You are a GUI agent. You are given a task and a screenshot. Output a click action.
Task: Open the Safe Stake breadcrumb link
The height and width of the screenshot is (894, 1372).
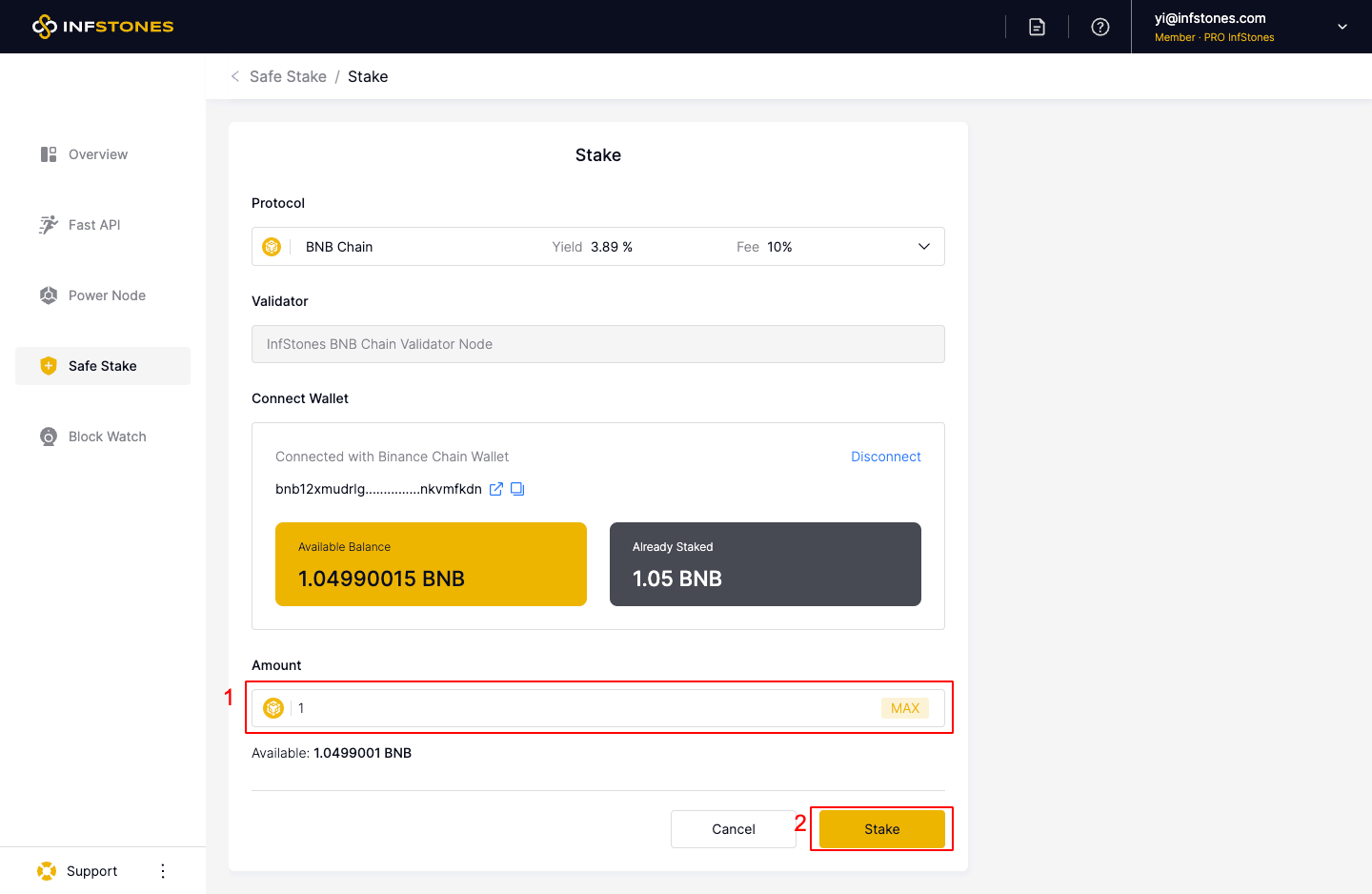click(x=288, y=76)
